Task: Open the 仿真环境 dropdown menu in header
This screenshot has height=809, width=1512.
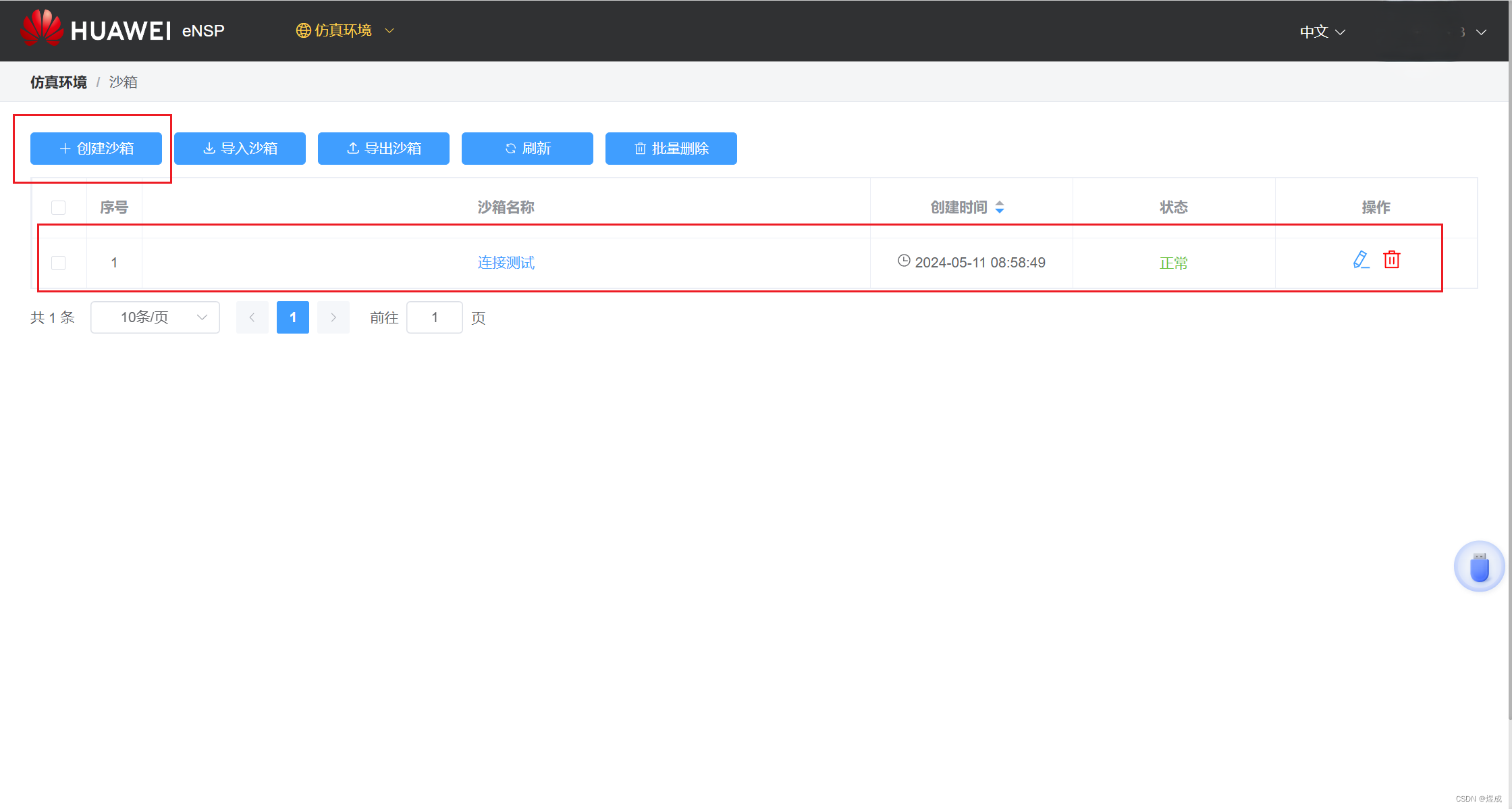Action: tap(344, 30)
